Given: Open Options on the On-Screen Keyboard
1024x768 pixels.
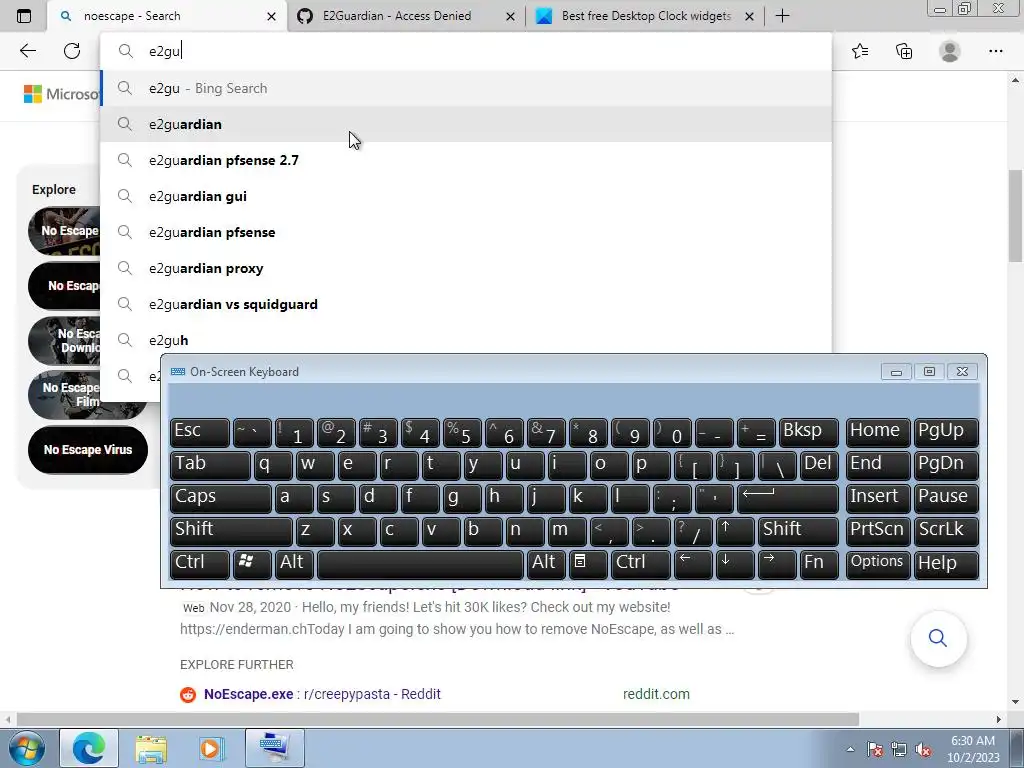Looking at the screenshot, I should [x=877, y=563].
